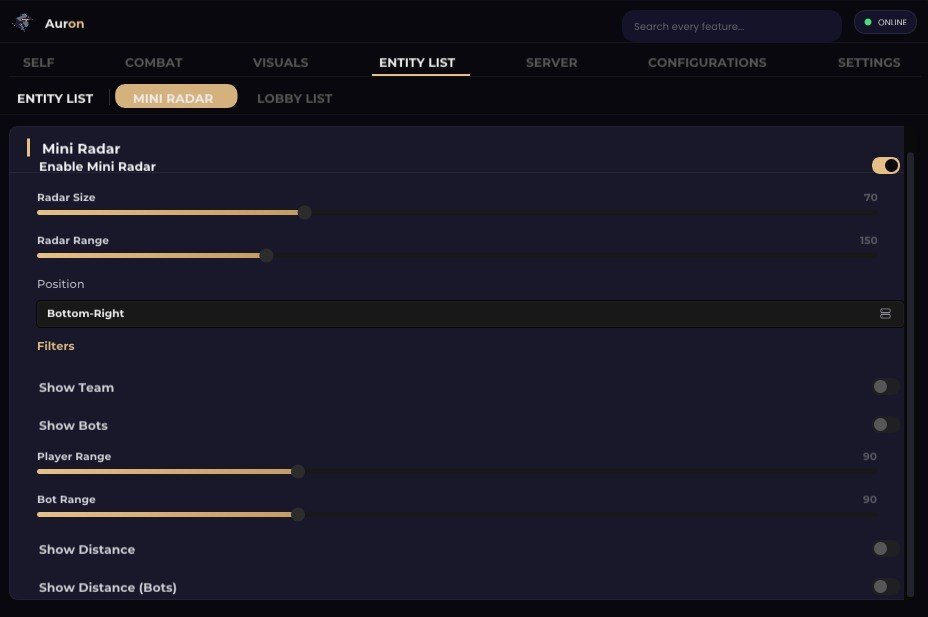Click the Position dropdown arrows icon
Viewport: 928px width, 617px height.
click(885, 314)
